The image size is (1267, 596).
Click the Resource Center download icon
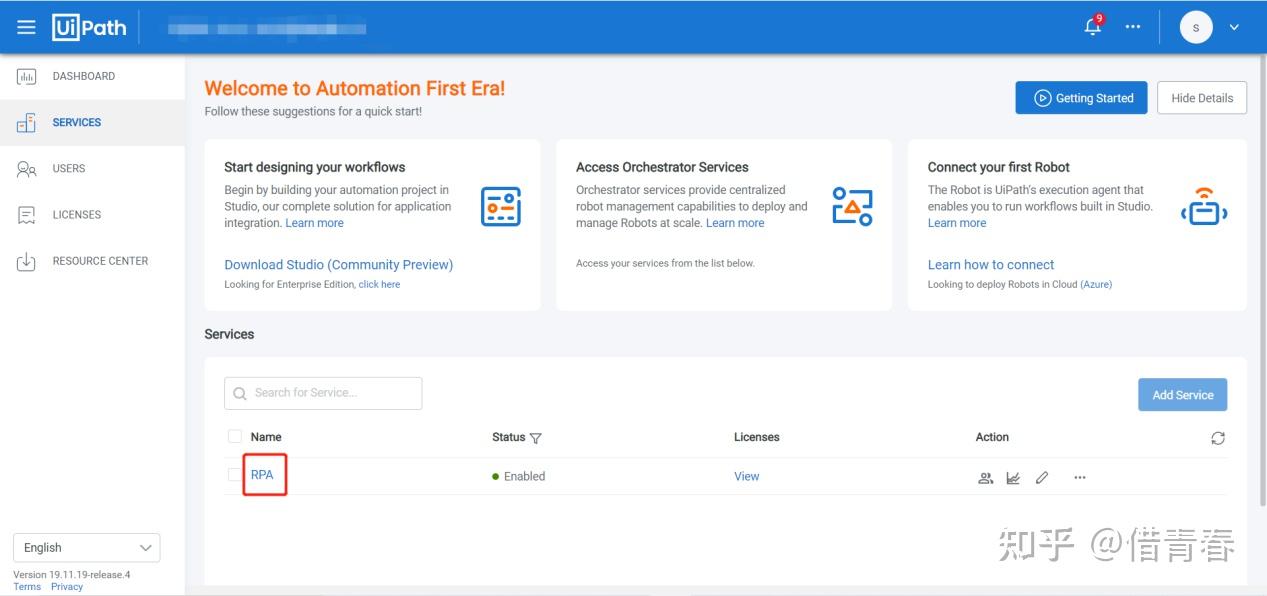click(x=27, y=261)
